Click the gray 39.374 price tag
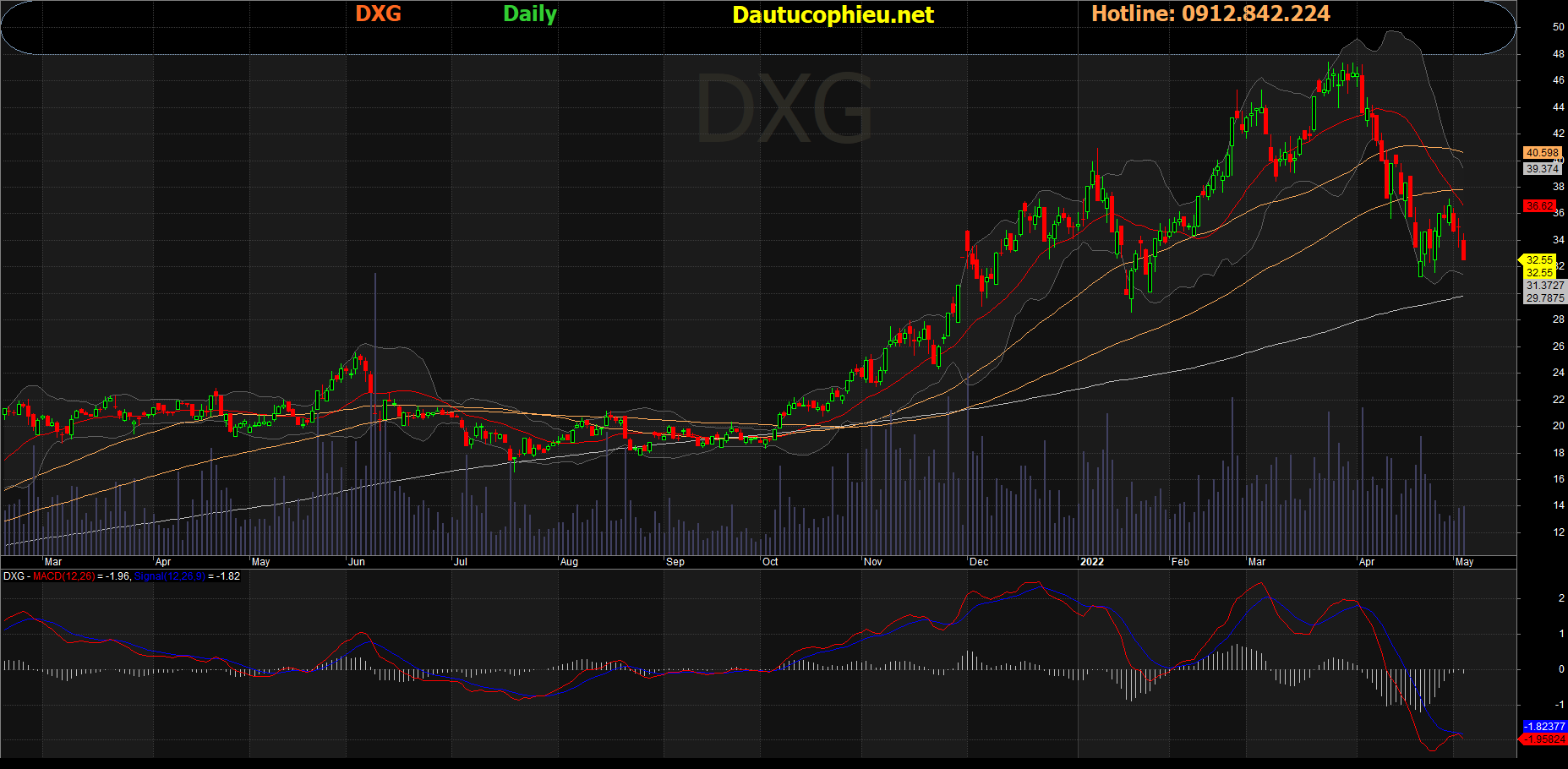The image size is (1568, 769). point(1542,169)
